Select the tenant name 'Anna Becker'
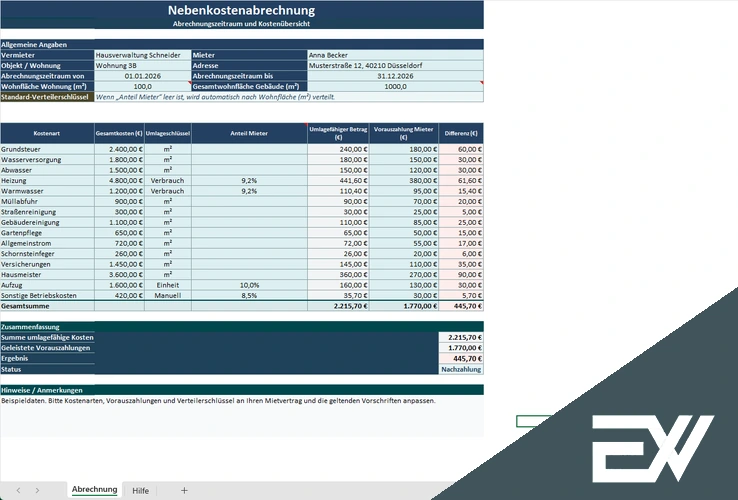This screenshot has width=738, height=500. click(395, 55)
